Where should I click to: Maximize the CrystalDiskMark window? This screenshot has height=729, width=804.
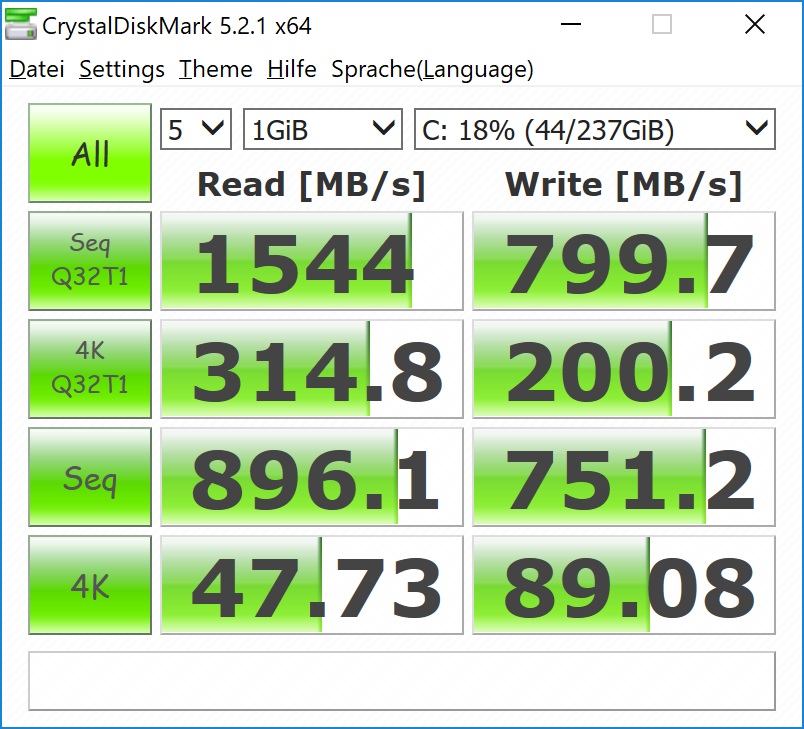662,24
